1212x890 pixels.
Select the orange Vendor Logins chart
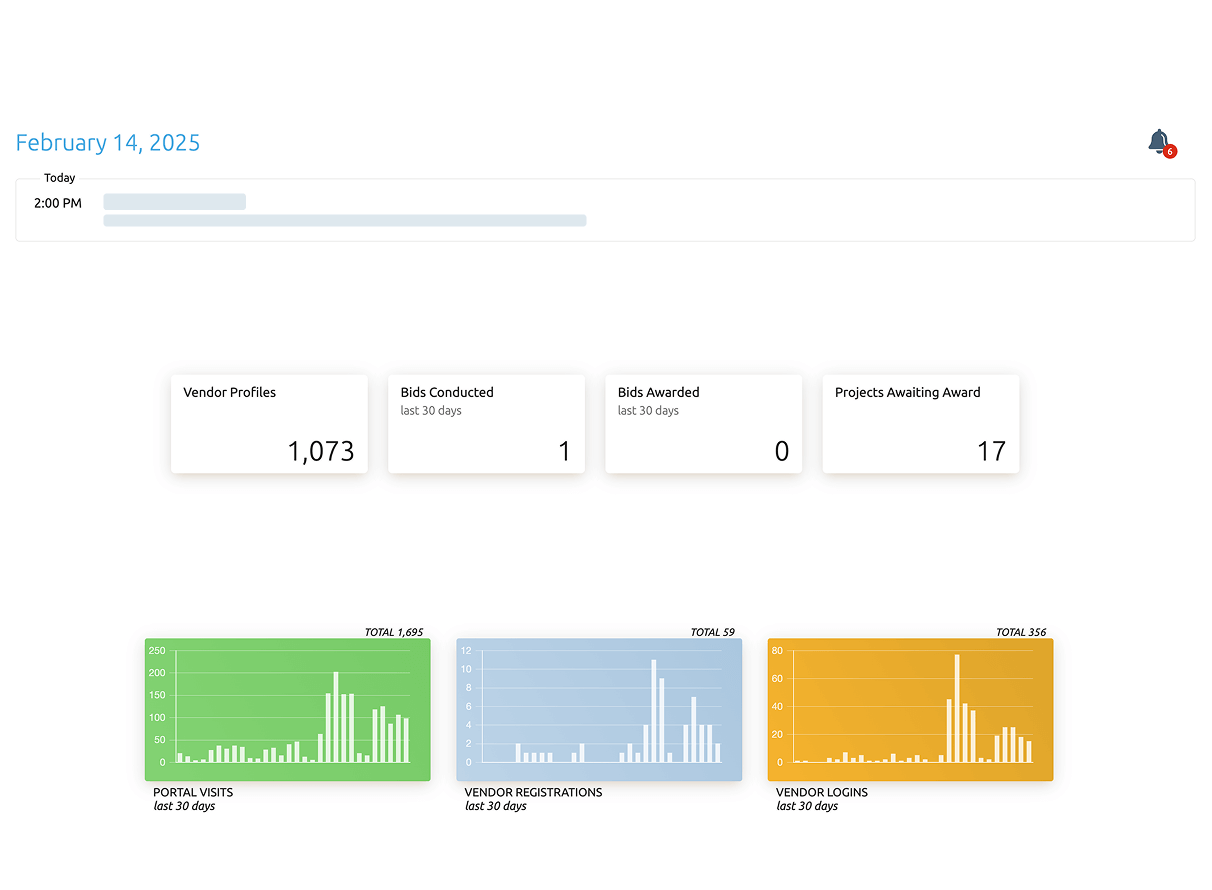point(910,709)
